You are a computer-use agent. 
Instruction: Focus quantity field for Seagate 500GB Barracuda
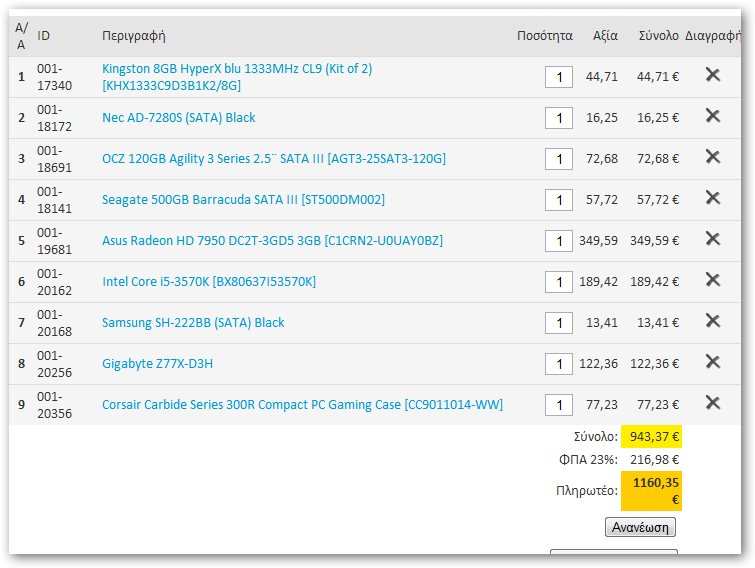559,200
